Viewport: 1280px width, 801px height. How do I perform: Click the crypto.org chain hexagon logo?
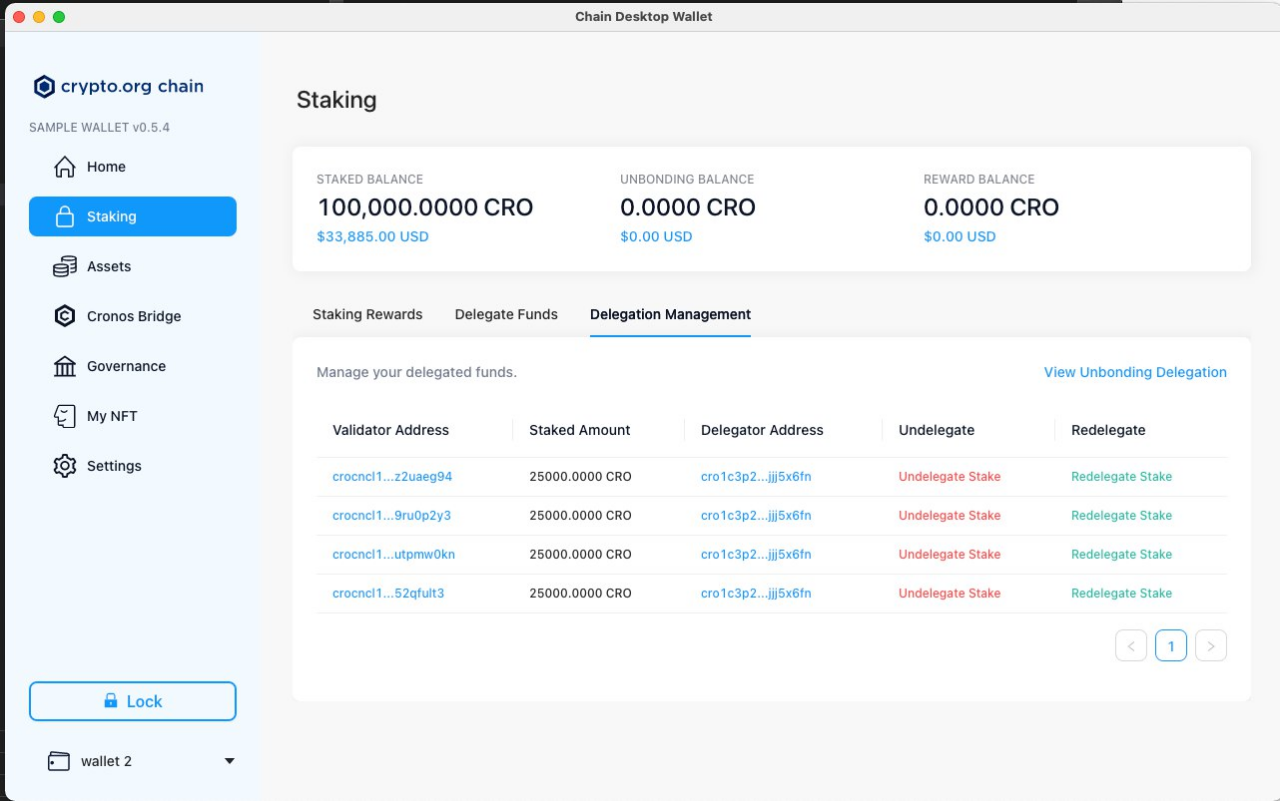[44, 87]
